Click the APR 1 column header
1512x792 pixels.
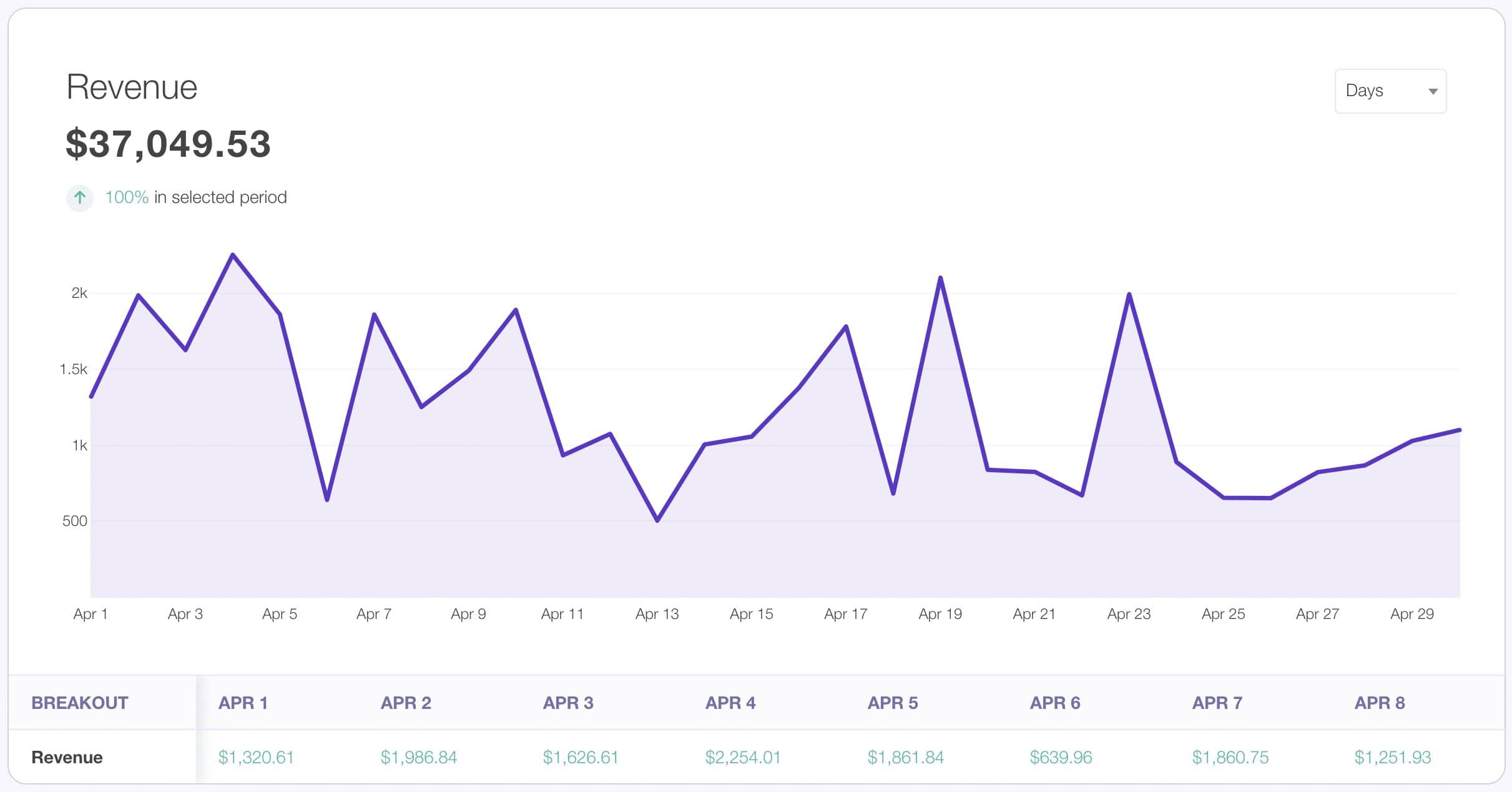pyautogui.click(x=243, y=703)
